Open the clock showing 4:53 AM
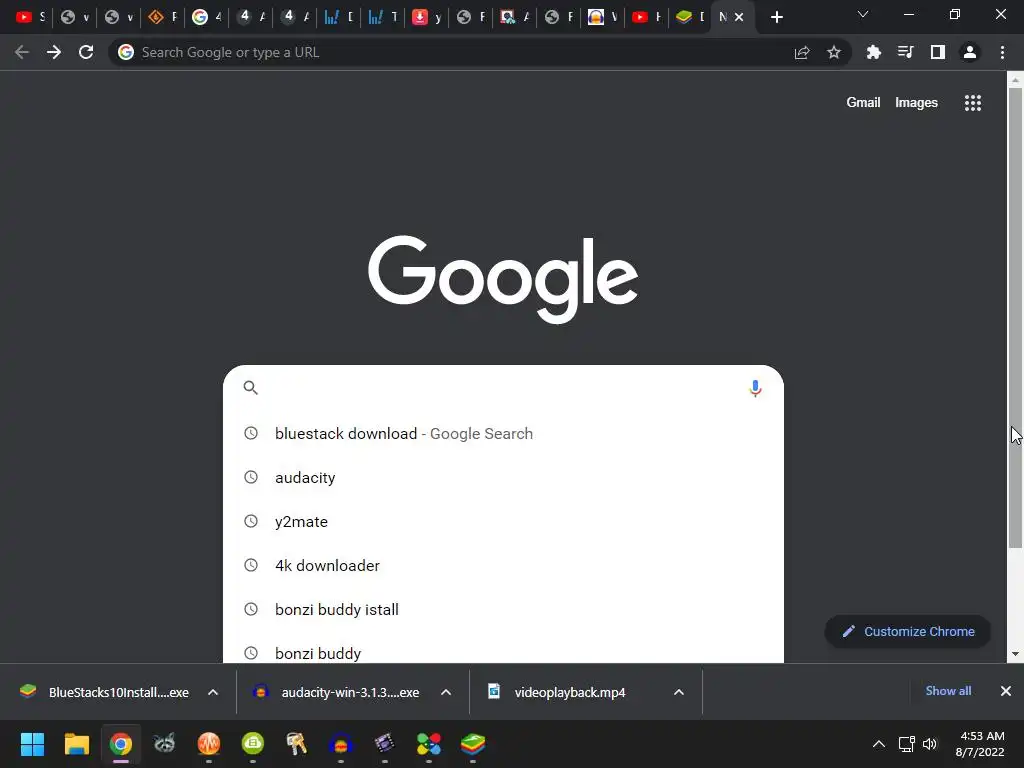This screenshot has width=1024, height=768. (980, 744)
